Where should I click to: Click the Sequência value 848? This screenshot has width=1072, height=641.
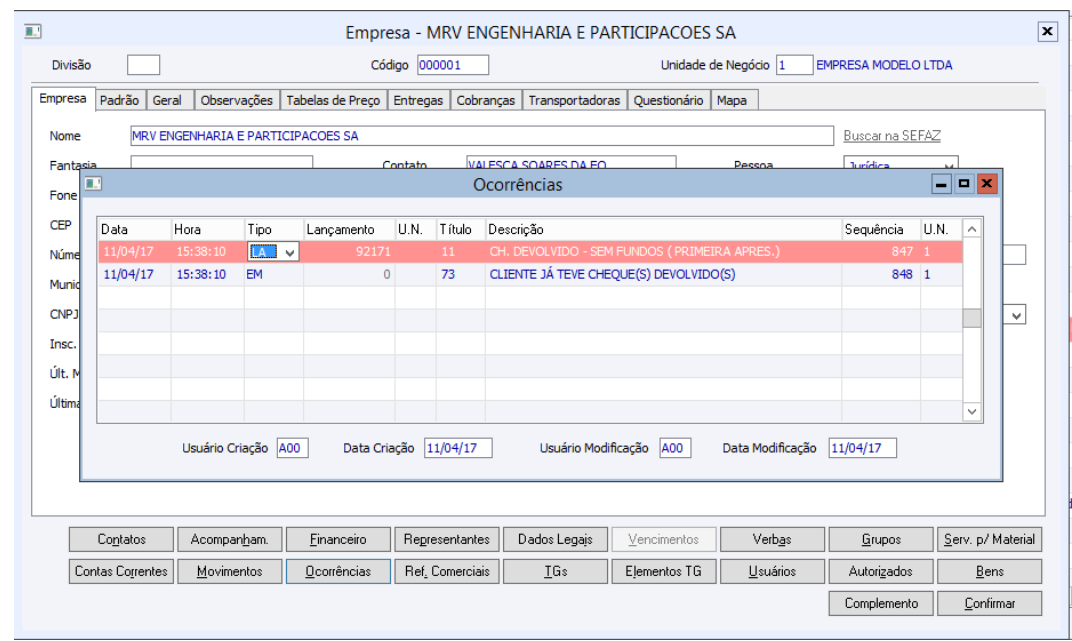click(902, 275)
